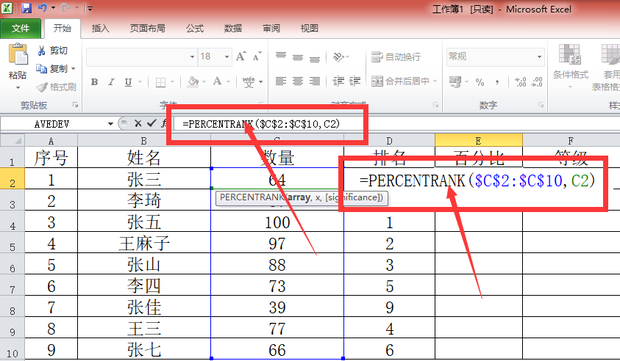The height and width of the screenshot is (361, 620).
Task: Open the clipboard group dialog launcher
Action: click(75, 105)
